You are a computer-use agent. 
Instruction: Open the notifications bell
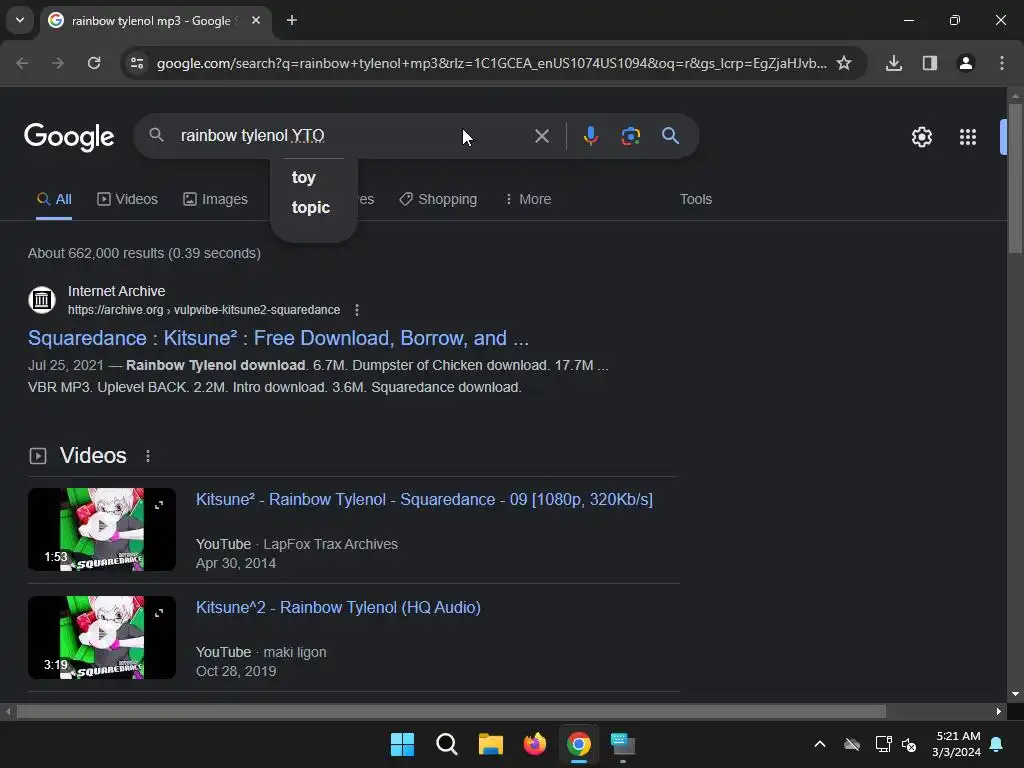click(996, 744)
